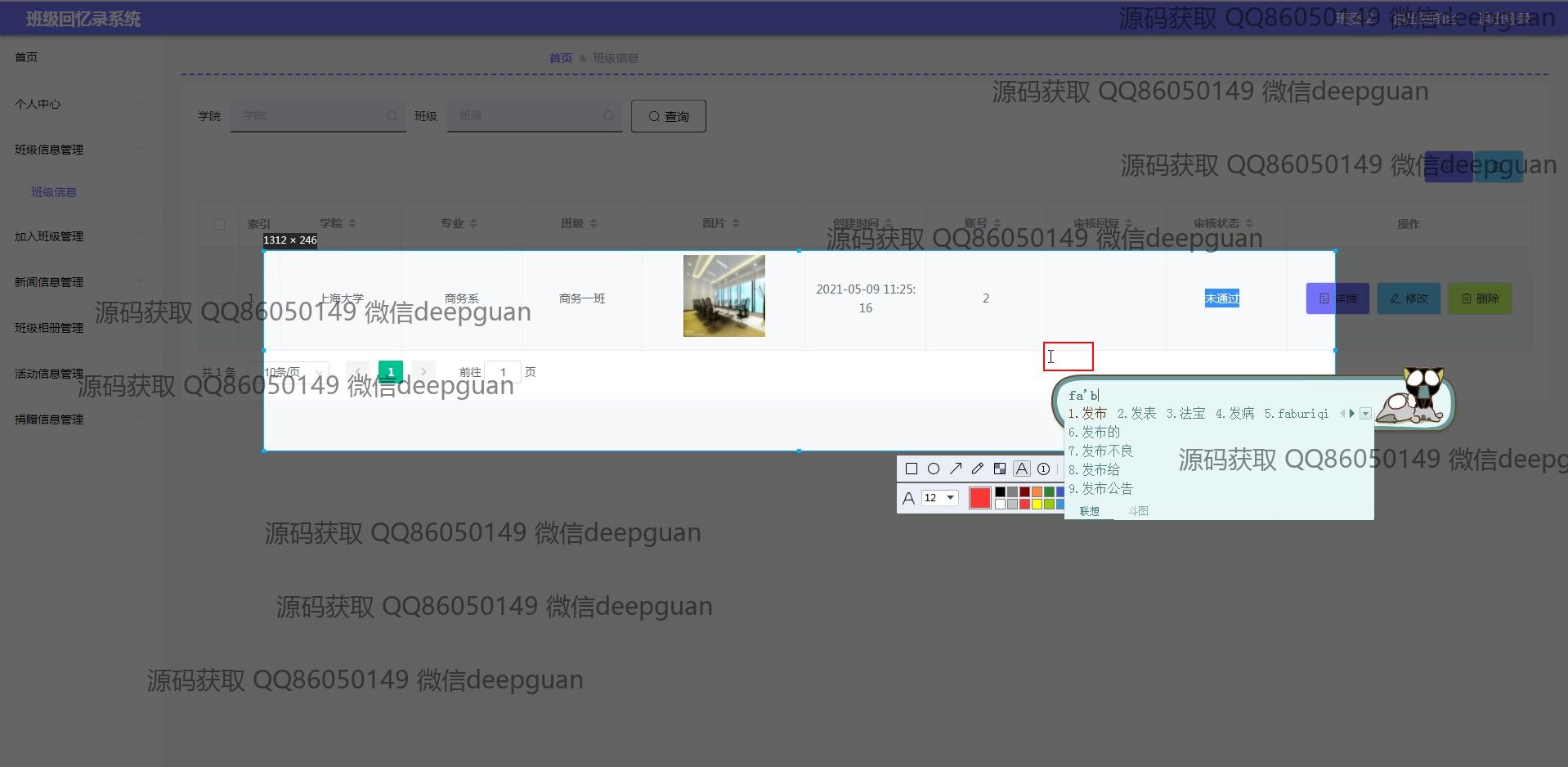Image resolution: width=1568 pixels, height=767 pixels.
Task: Expand the IME candidate list dropdown arrow
Action: [x=1365, y=414]
